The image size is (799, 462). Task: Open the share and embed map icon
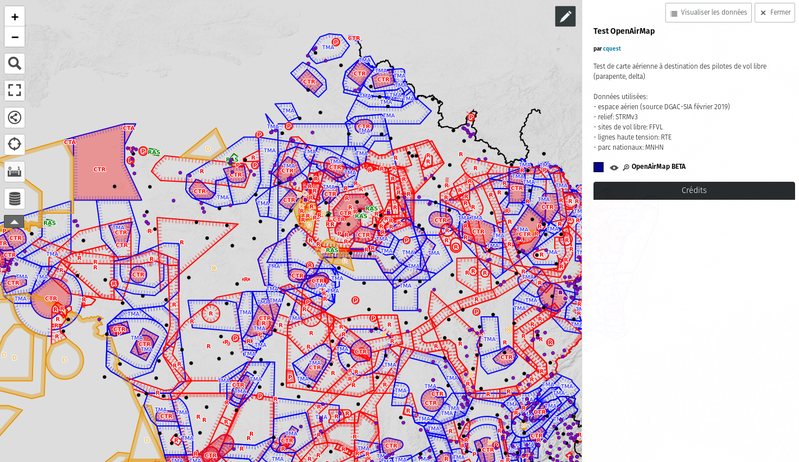coord(14,117)
